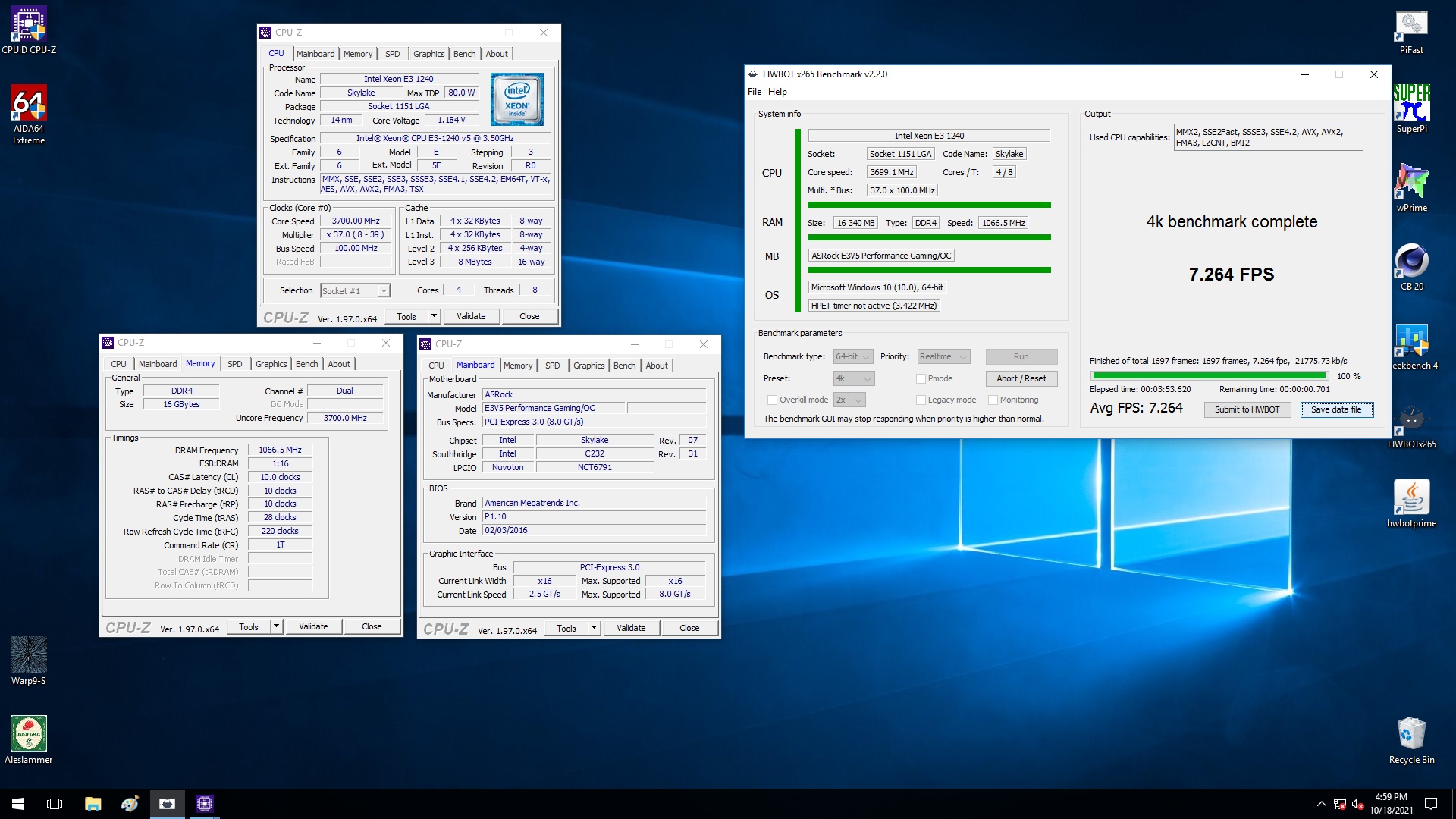Switch to Bench tab in top CPU-Z window

click(465, 54)
